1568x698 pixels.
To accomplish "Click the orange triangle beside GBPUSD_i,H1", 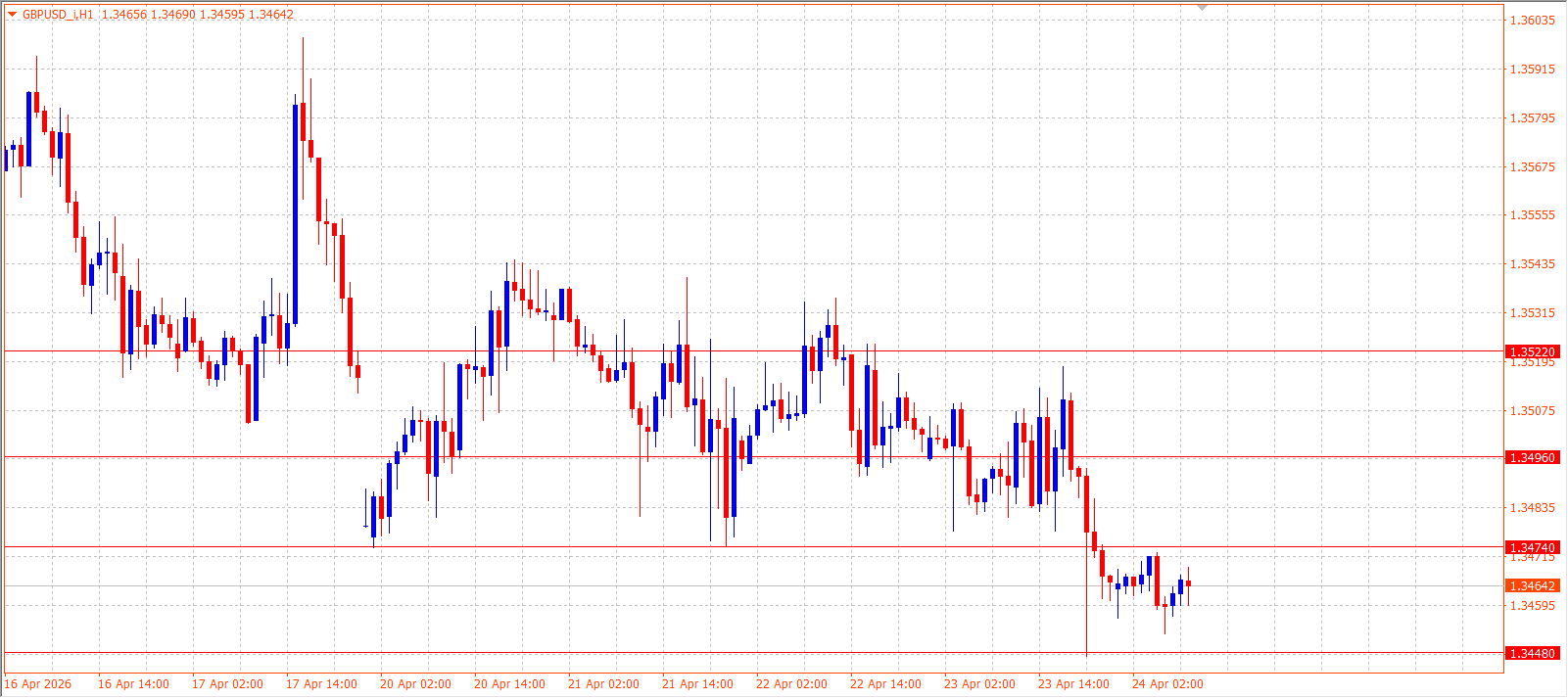I will tap(12, 15).
